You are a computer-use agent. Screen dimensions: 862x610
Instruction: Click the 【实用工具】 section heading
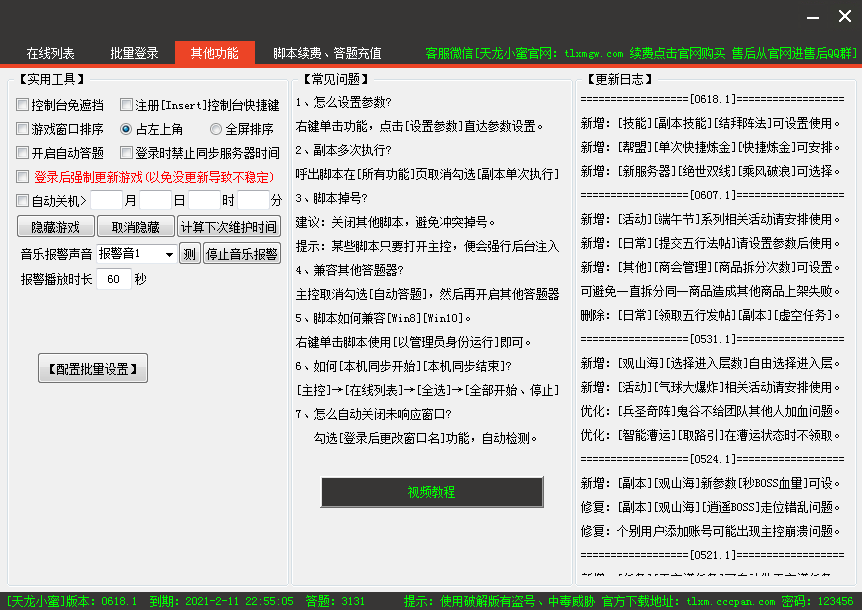point(51,79)
